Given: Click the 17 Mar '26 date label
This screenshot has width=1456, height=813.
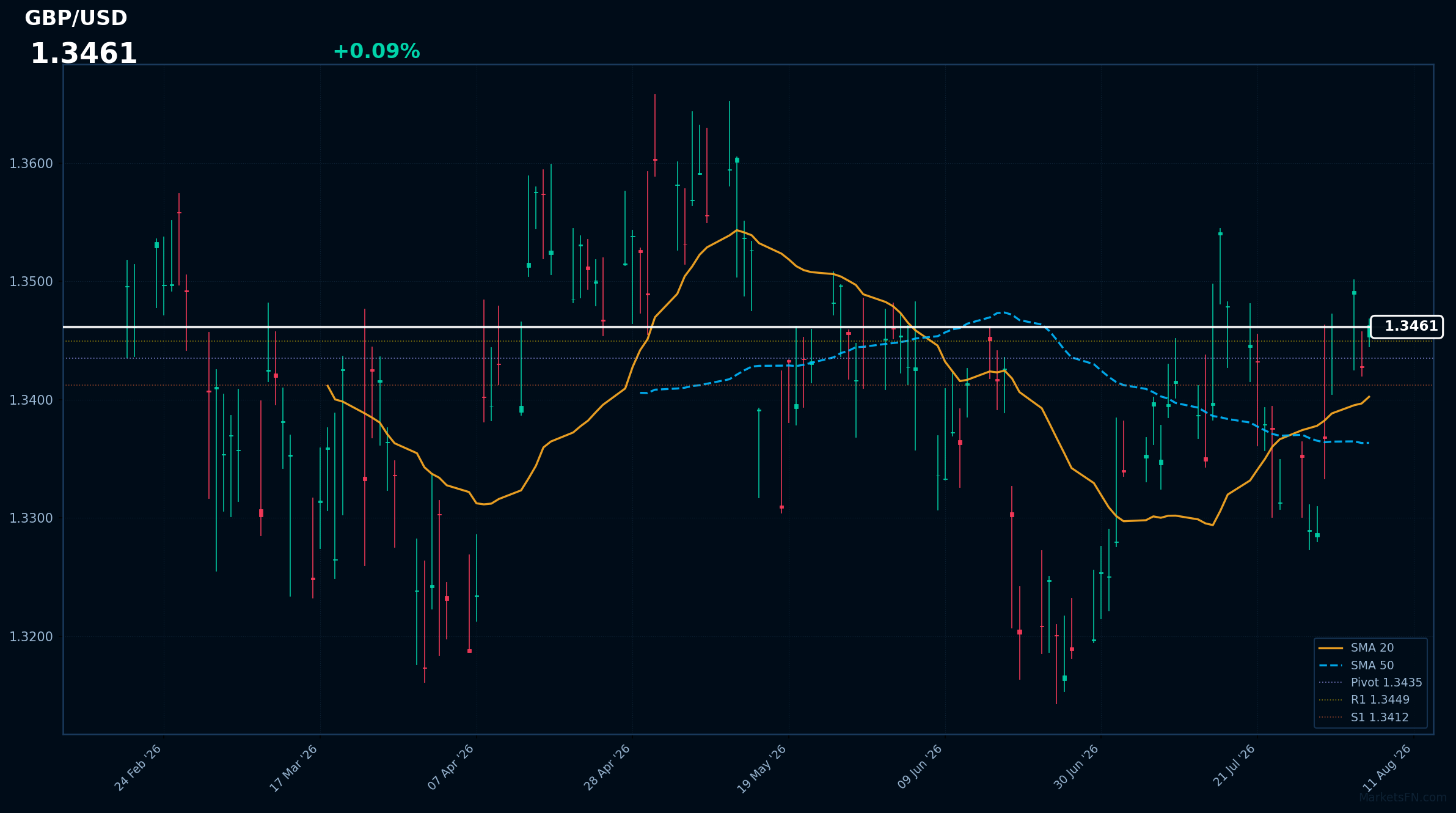Looking at the screenshot, I should (x=294, y=768).
